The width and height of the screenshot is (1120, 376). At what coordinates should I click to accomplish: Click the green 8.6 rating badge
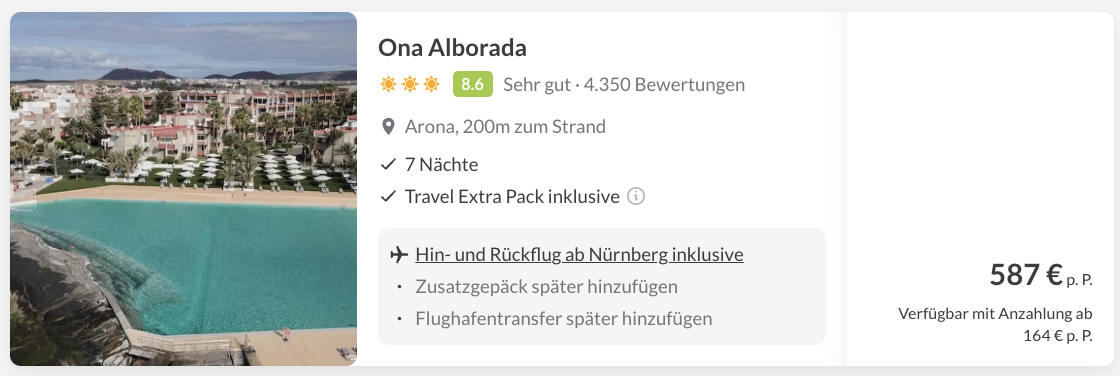point(473,84)
